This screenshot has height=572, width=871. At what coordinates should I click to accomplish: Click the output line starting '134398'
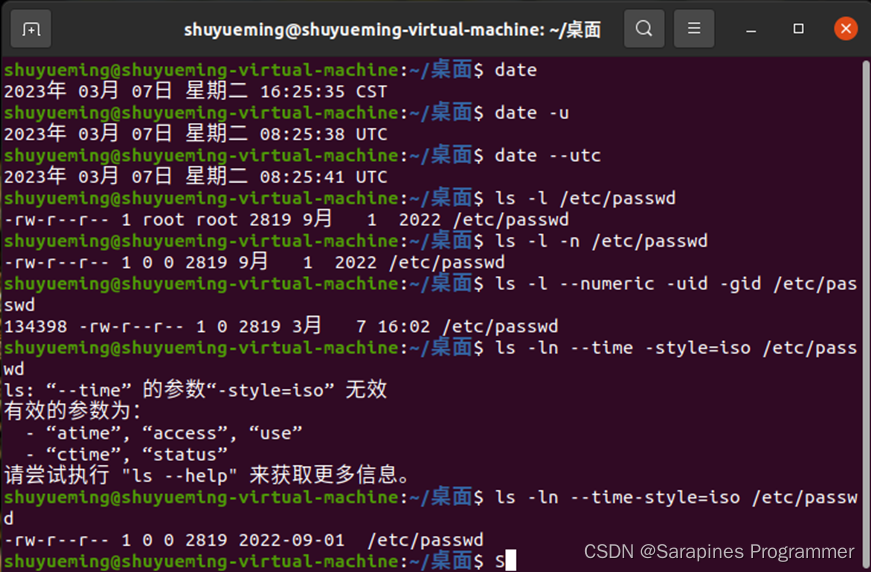click(x=281, y=326)
